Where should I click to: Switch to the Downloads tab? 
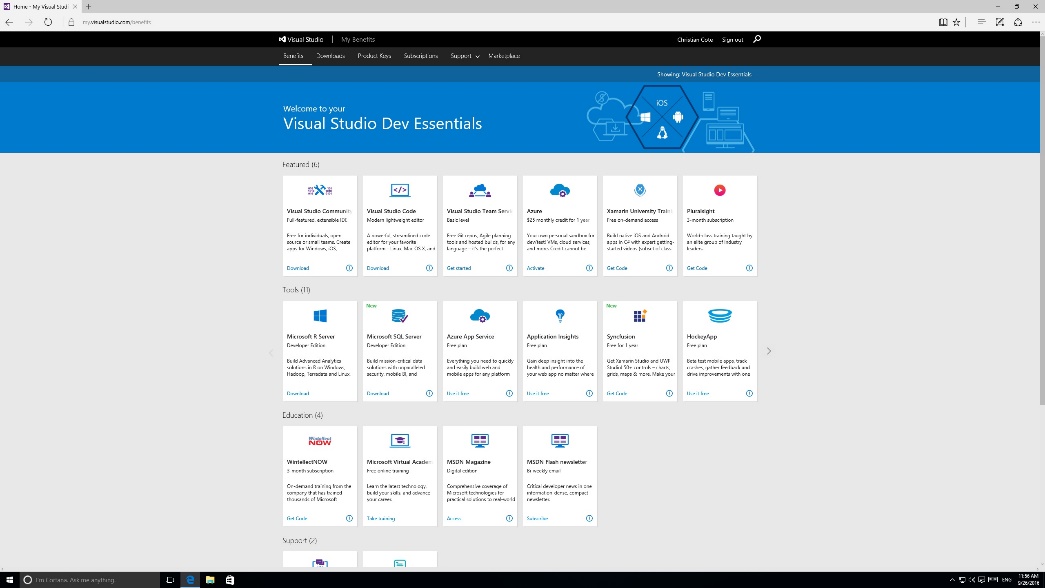(x=331, y=56)
